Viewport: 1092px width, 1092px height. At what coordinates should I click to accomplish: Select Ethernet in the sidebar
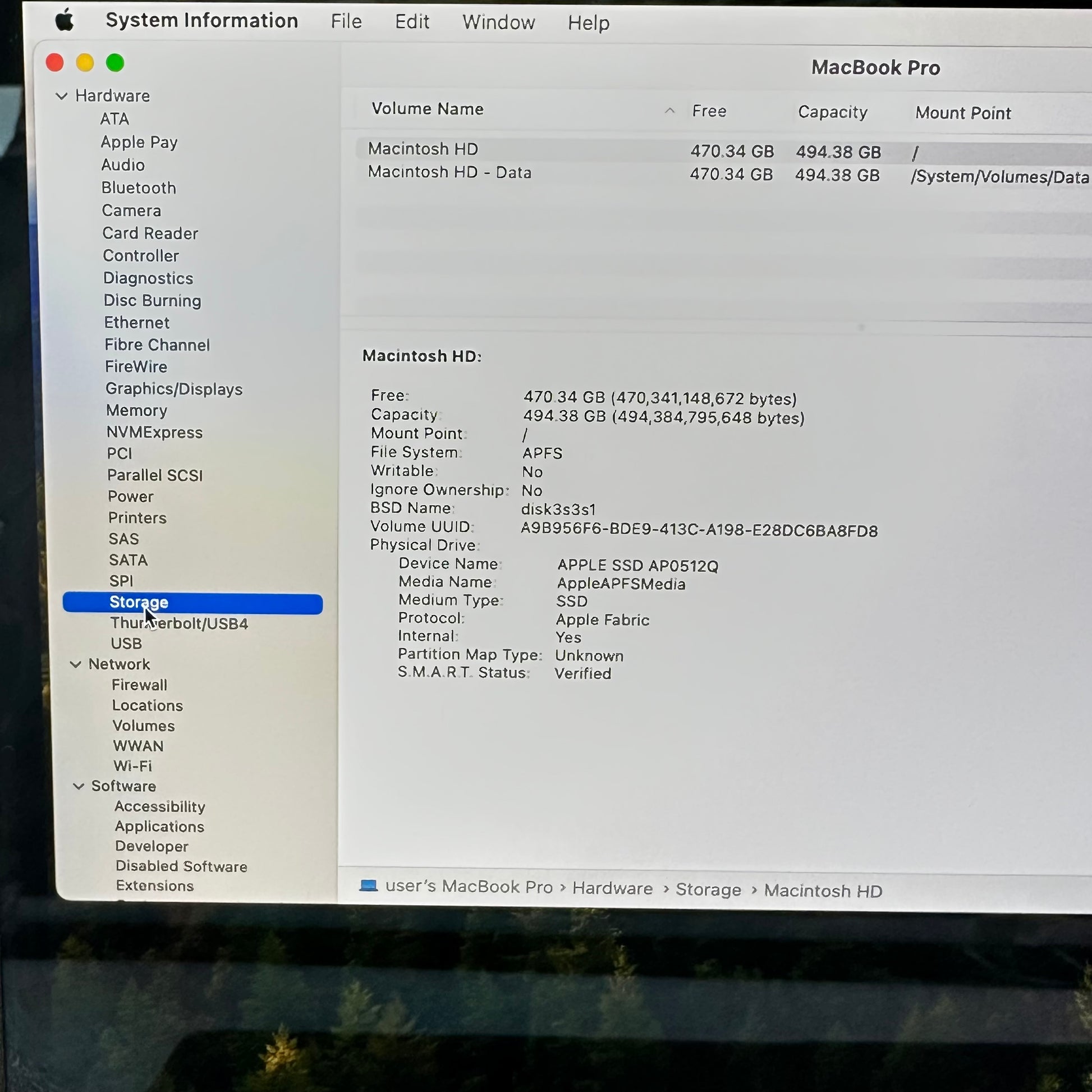point(137,323)
